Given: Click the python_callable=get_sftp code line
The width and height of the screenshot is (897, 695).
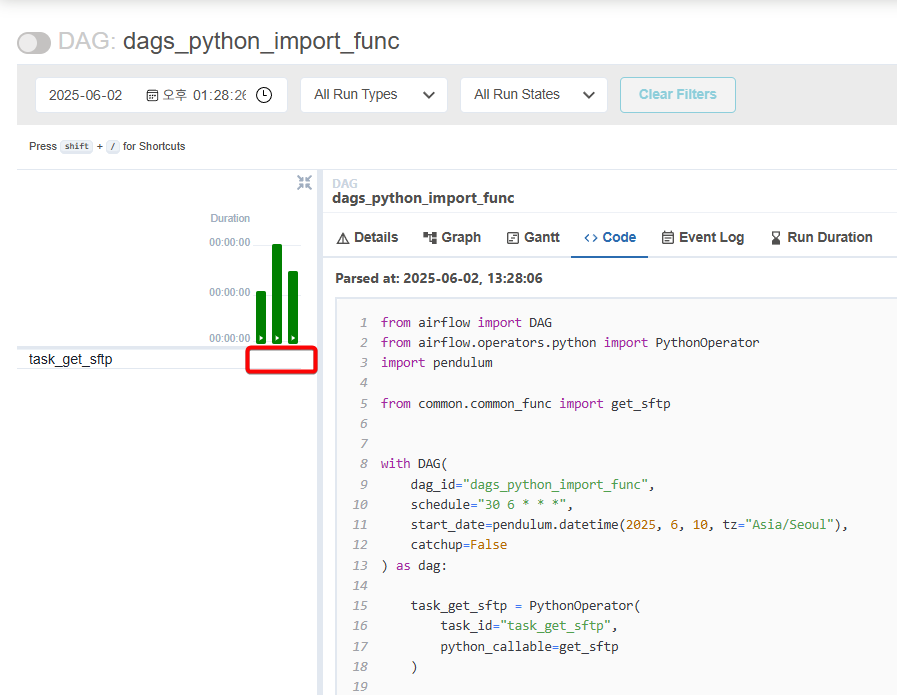Looking at the screenshot, I should click(529, 647).
